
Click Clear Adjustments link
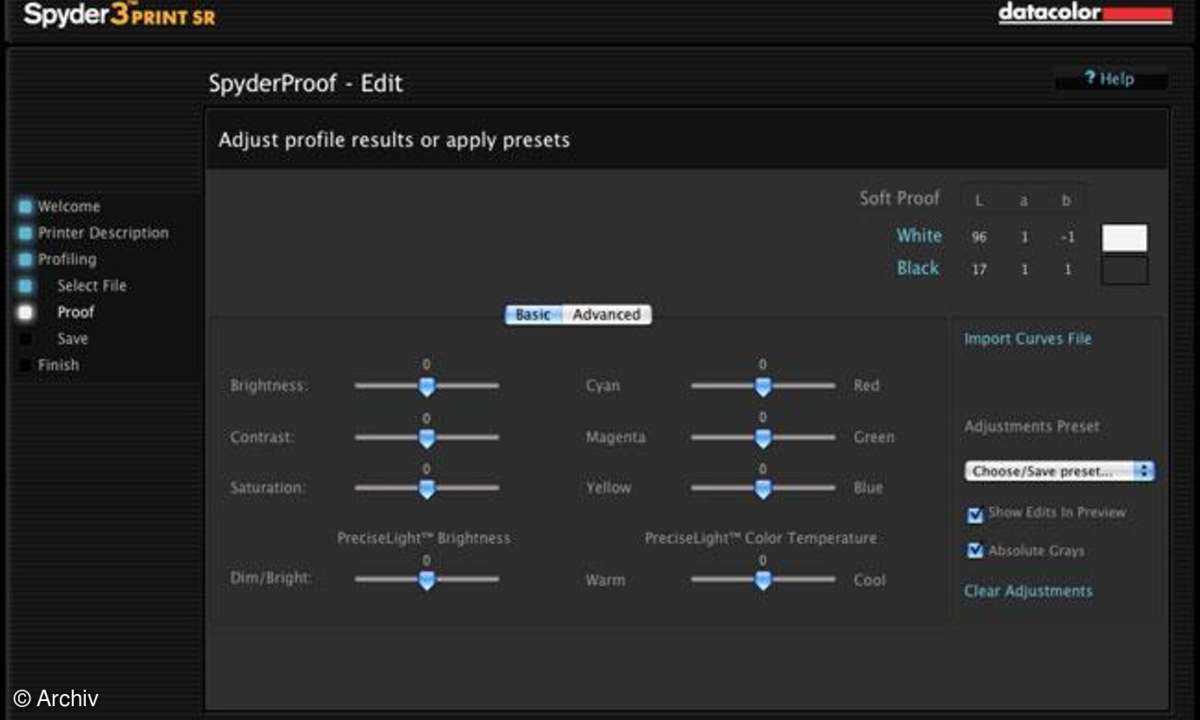[1027, 591]
